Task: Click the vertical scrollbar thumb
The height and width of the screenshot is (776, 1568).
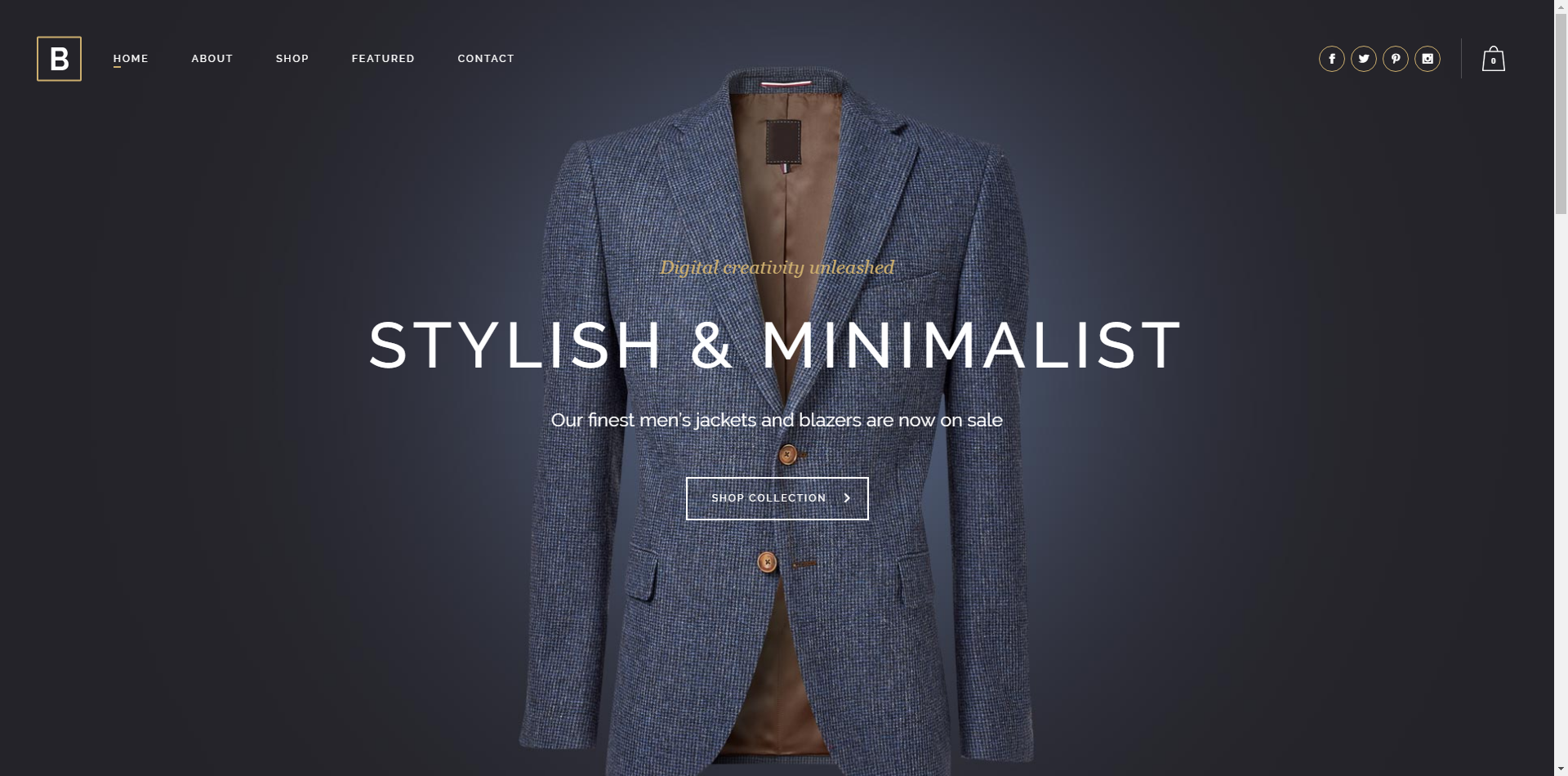Action: click(1561, 114)
